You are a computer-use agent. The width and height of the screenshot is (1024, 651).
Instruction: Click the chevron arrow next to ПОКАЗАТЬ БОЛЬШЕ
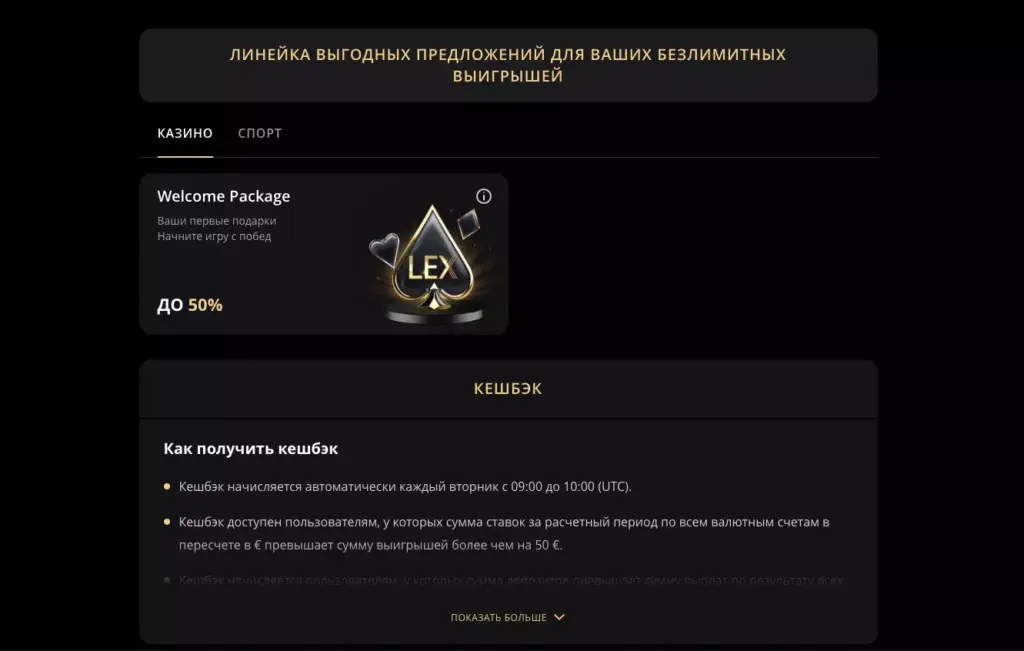(559, 617)
